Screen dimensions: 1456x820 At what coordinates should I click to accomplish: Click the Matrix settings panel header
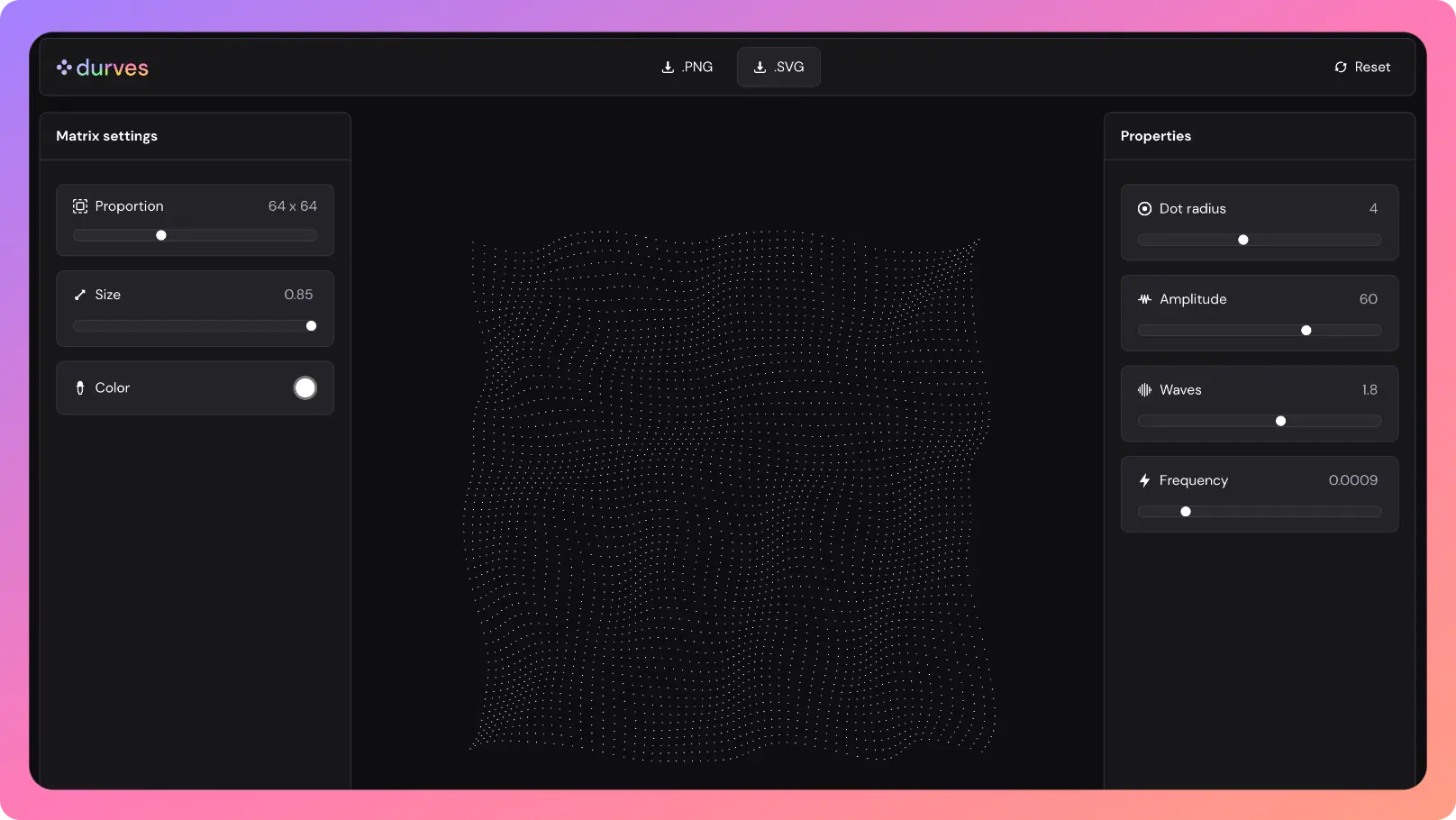[106, 136]
